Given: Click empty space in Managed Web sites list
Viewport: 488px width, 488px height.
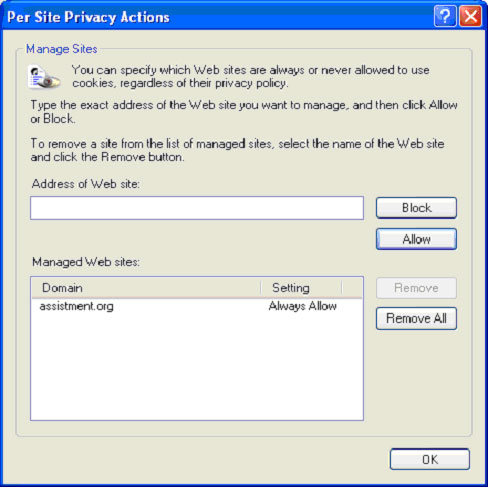Looking at the screenshot, I should pos(197,367).
